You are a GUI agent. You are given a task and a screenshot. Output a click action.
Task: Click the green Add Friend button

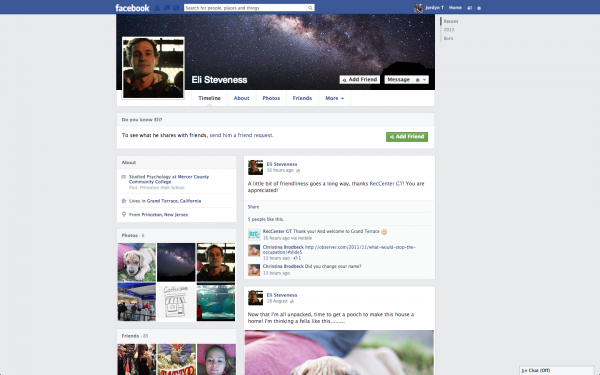[407, 137]
